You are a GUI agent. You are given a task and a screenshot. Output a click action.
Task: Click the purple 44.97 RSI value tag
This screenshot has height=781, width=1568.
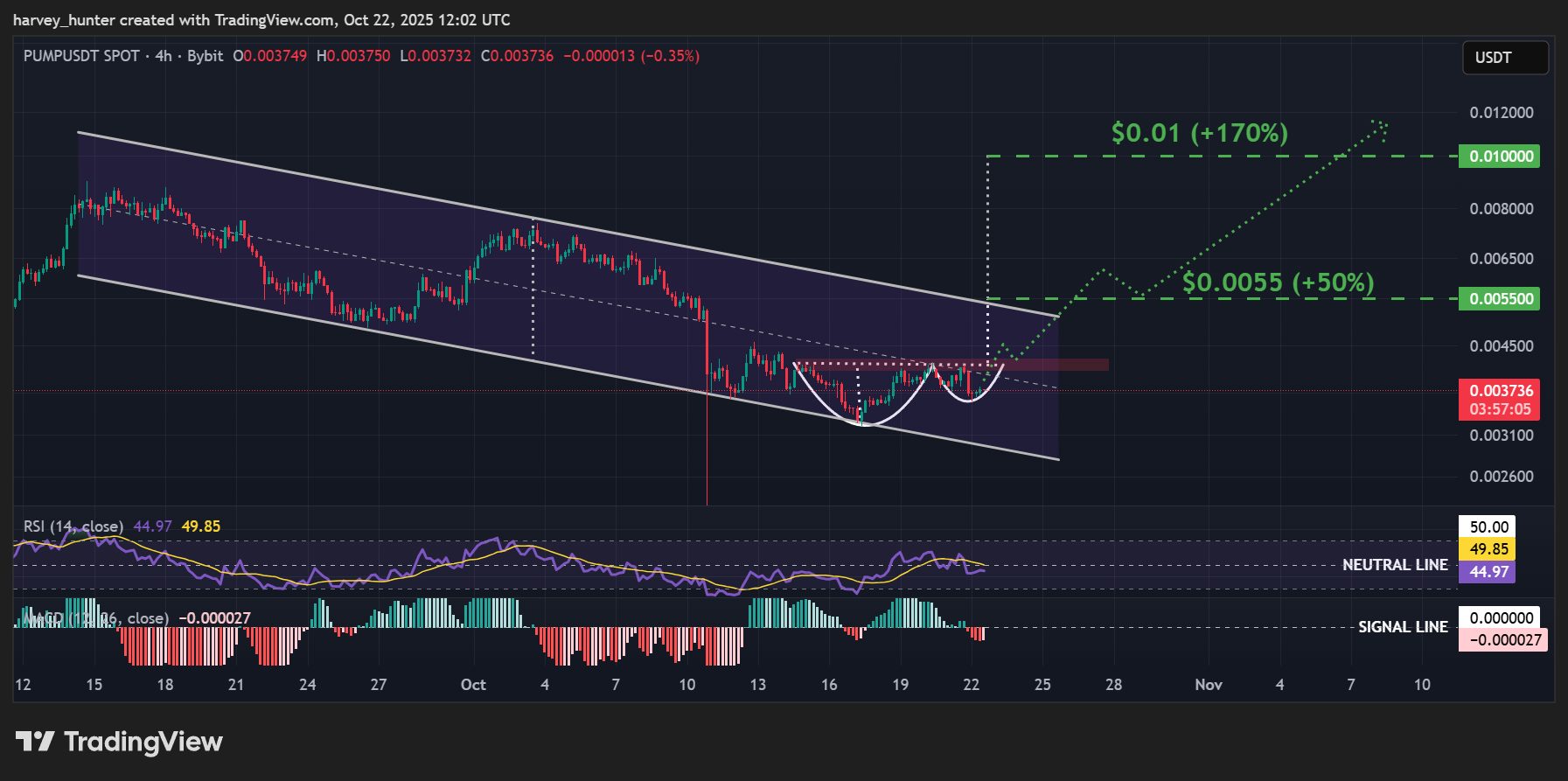(x=1488, y=572)
